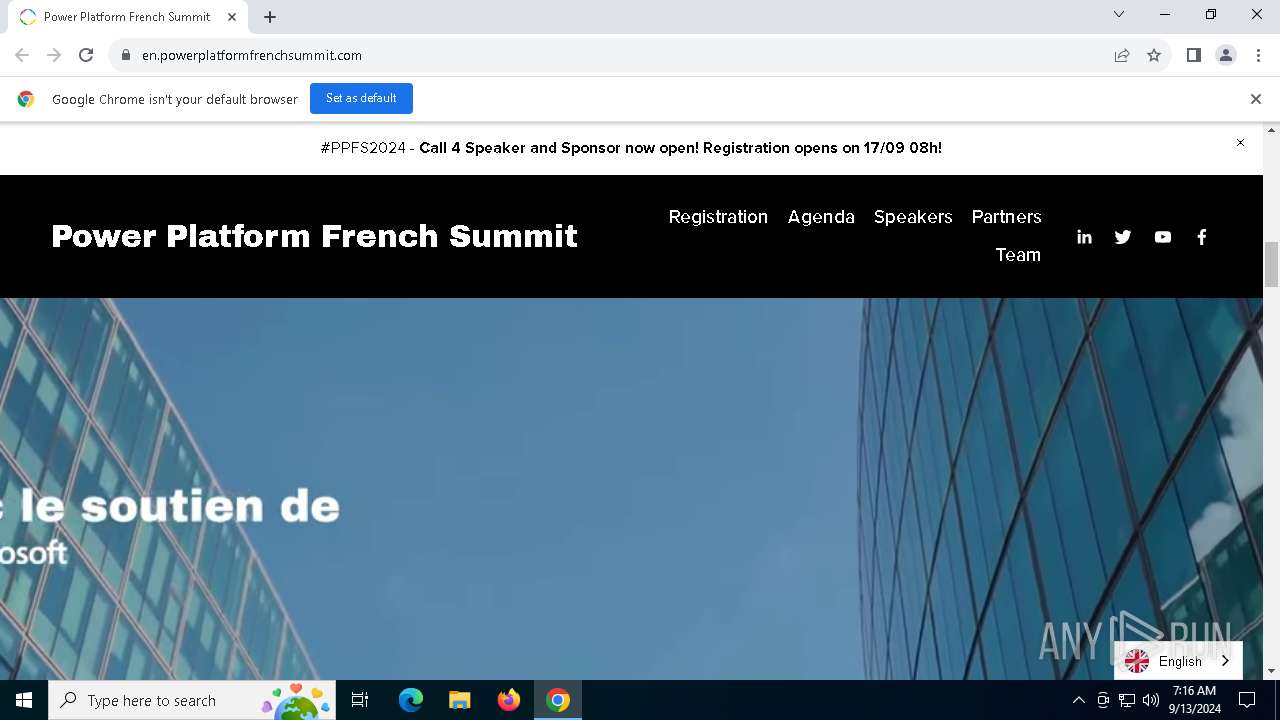The height and width of the screenshot is (720, 1280).
Task: Launch Microsoft Edge from taskbar
Action: 411,700
